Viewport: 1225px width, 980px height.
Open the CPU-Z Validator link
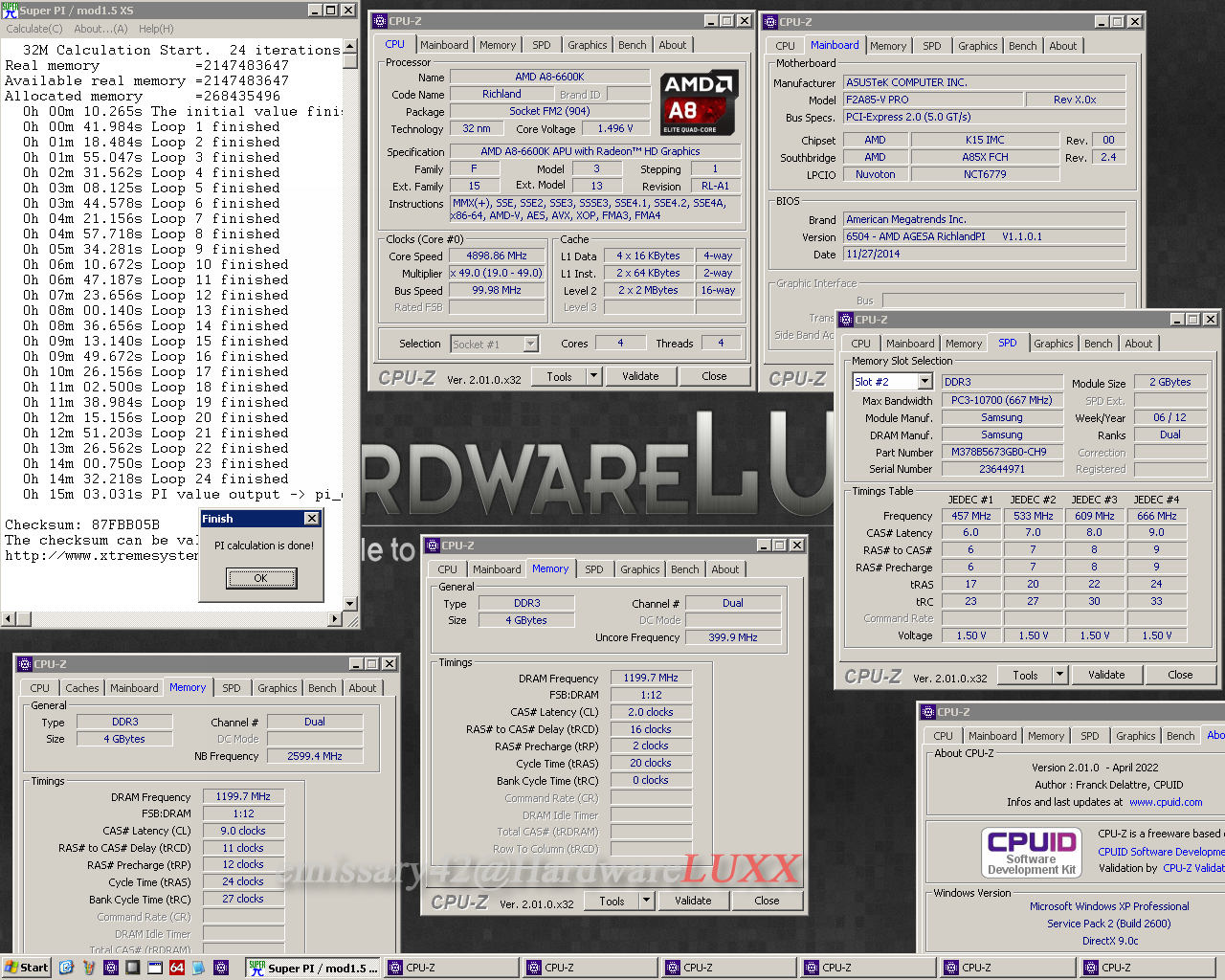[x=1193, y=868]
